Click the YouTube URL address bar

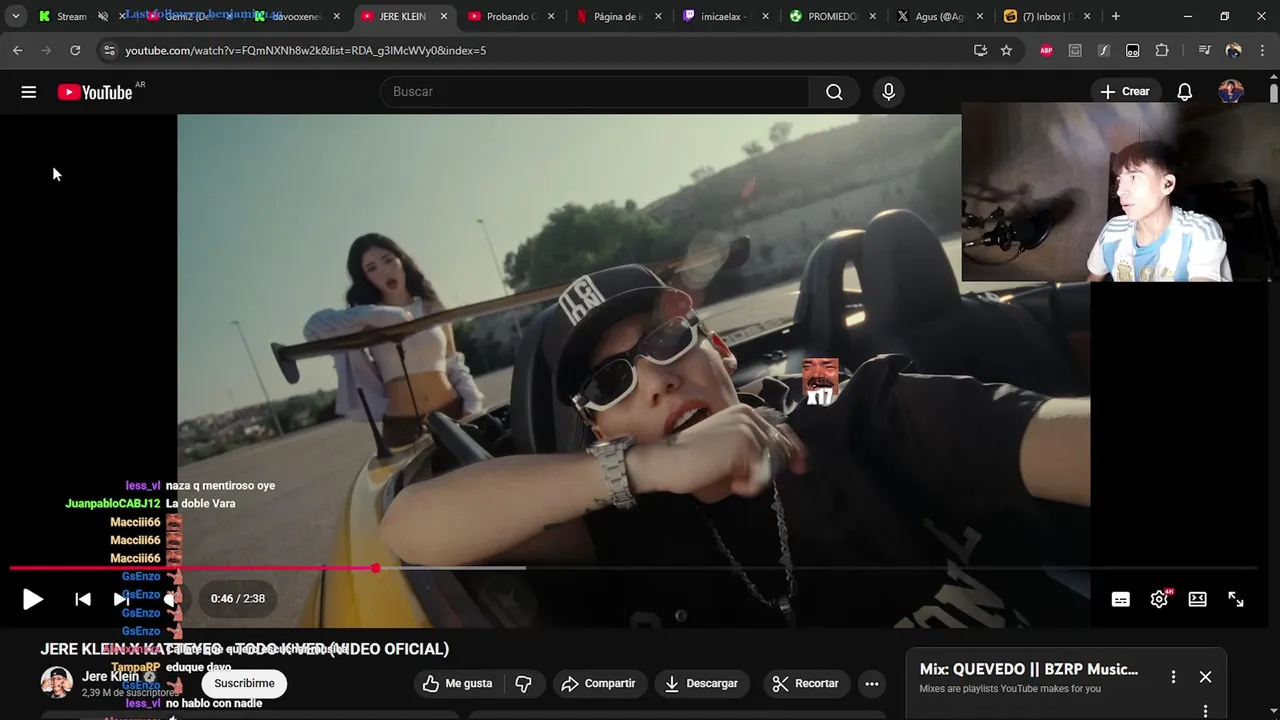point(540,50)
